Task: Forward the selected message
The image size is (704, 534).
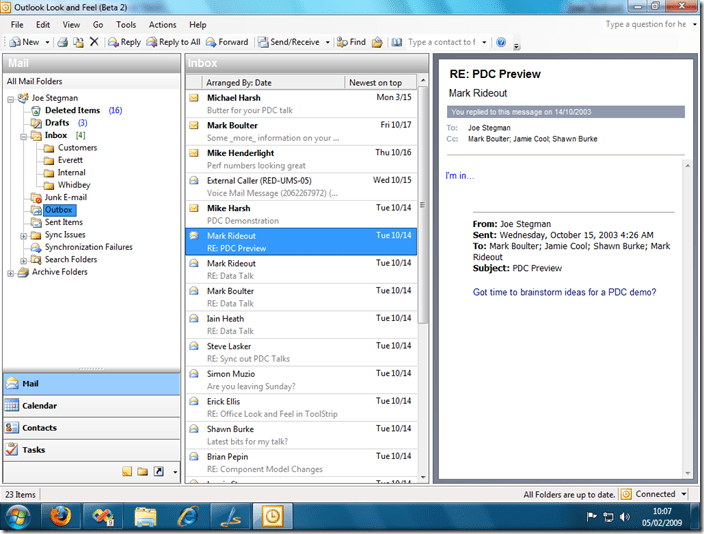Action: (227, 42)
